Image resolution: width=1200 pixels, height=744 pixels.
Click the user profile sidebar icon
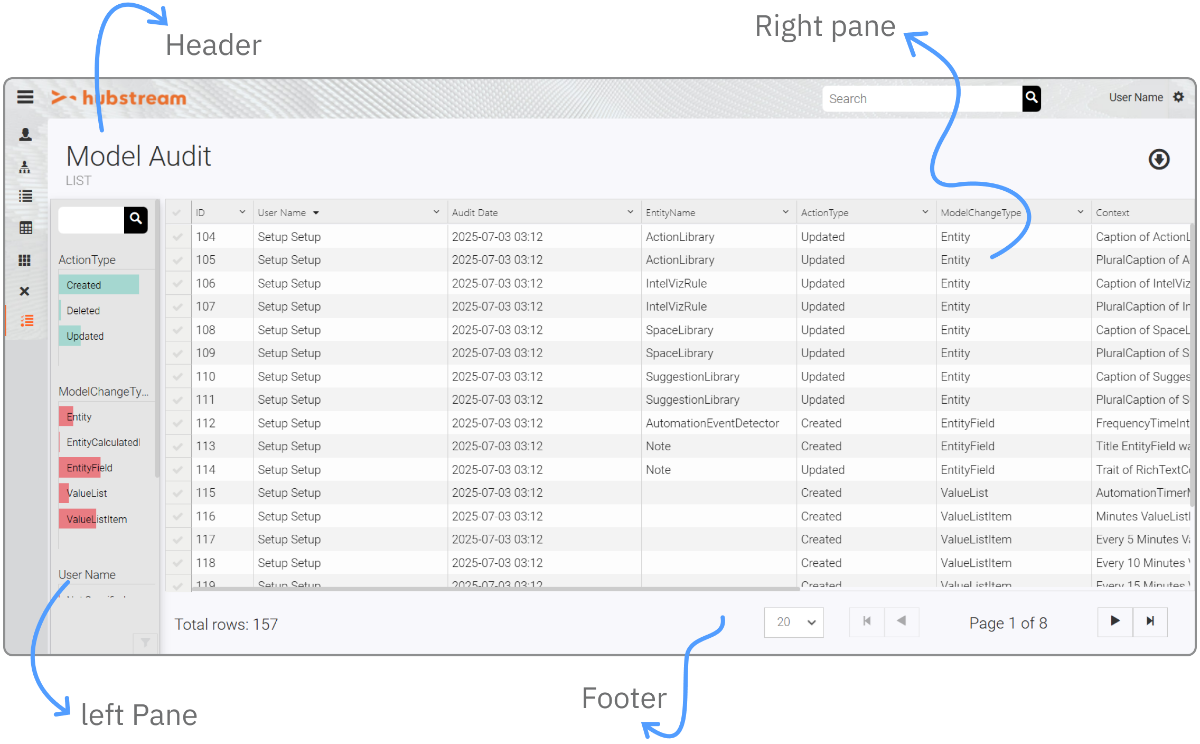25,135
